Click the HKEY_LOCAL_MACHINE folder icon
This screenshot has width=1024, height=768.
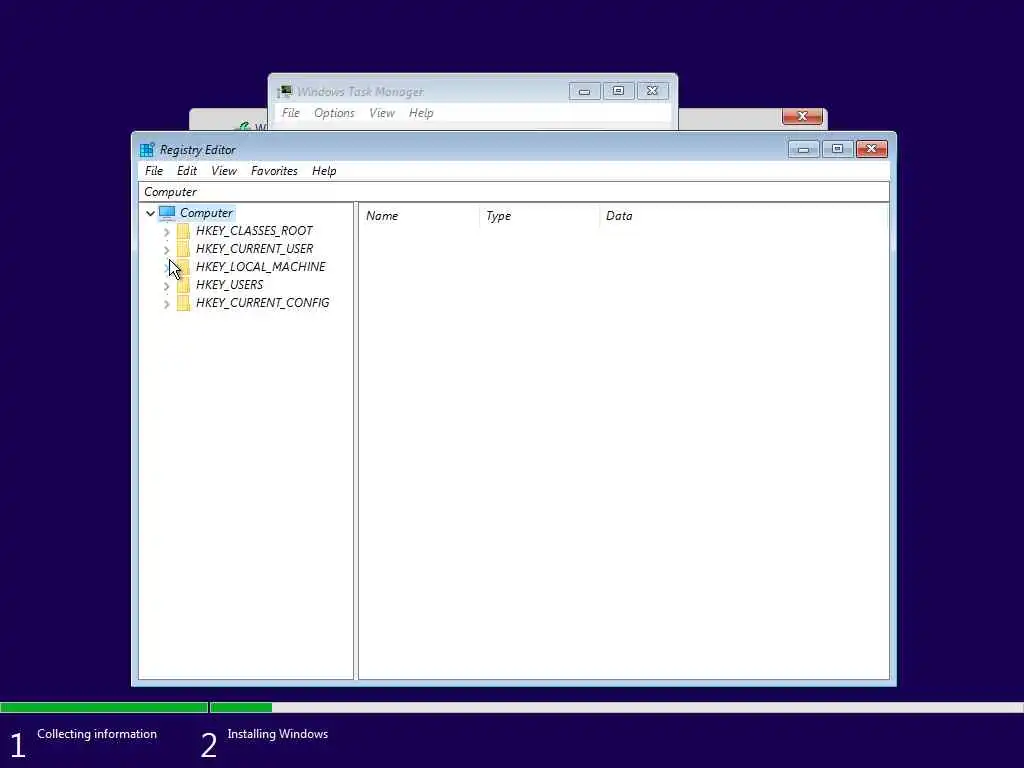(x=184, y=267)
